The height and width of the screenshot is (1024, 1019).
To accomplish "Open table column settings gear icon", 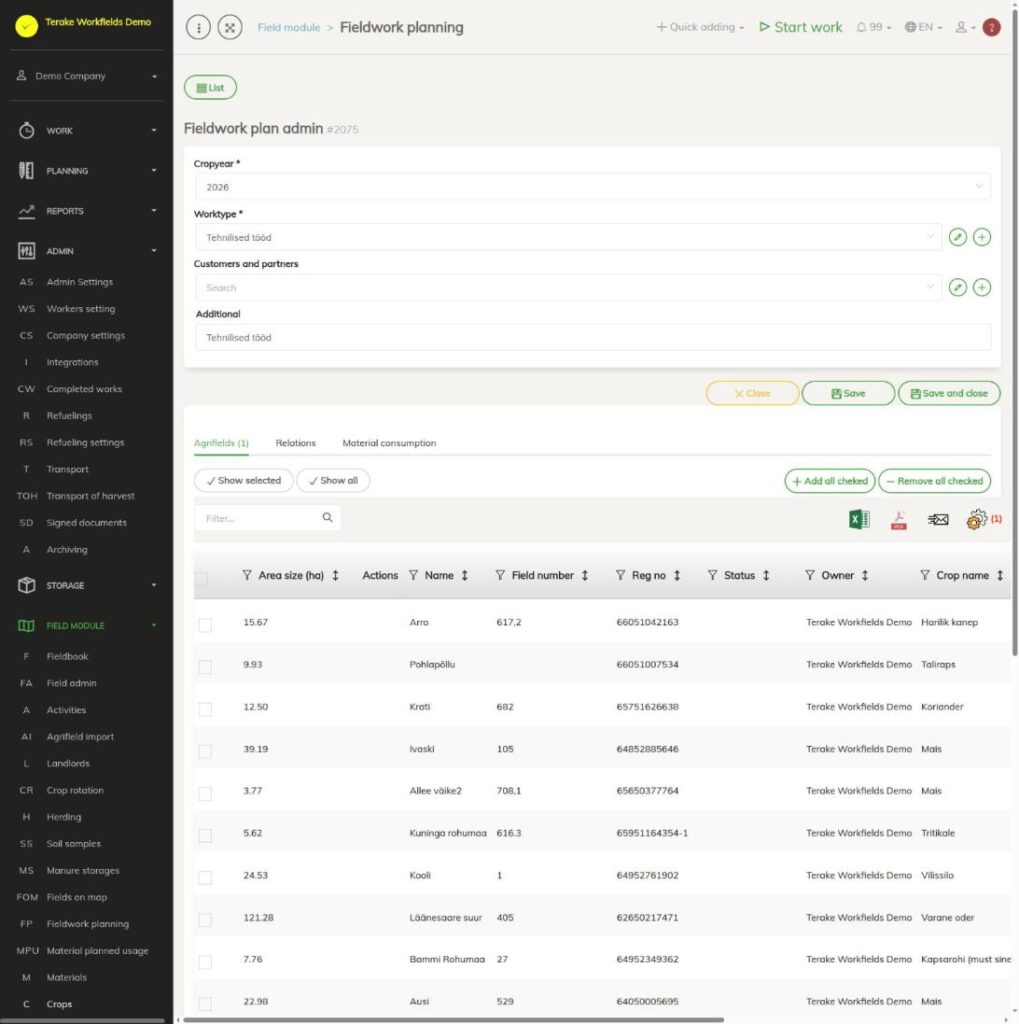I will pos(977,519).
